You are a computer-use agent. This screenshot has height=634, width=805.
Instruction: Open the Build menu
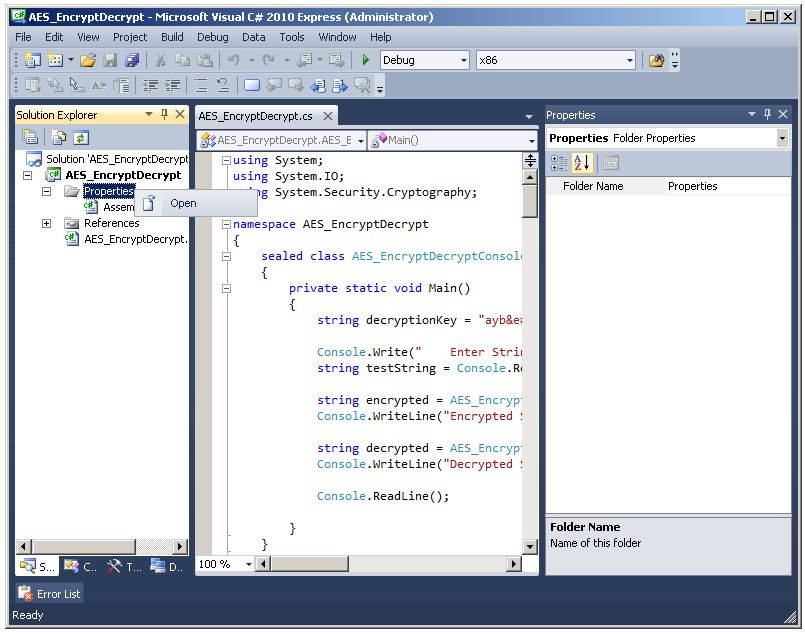[x=172, y=37]
